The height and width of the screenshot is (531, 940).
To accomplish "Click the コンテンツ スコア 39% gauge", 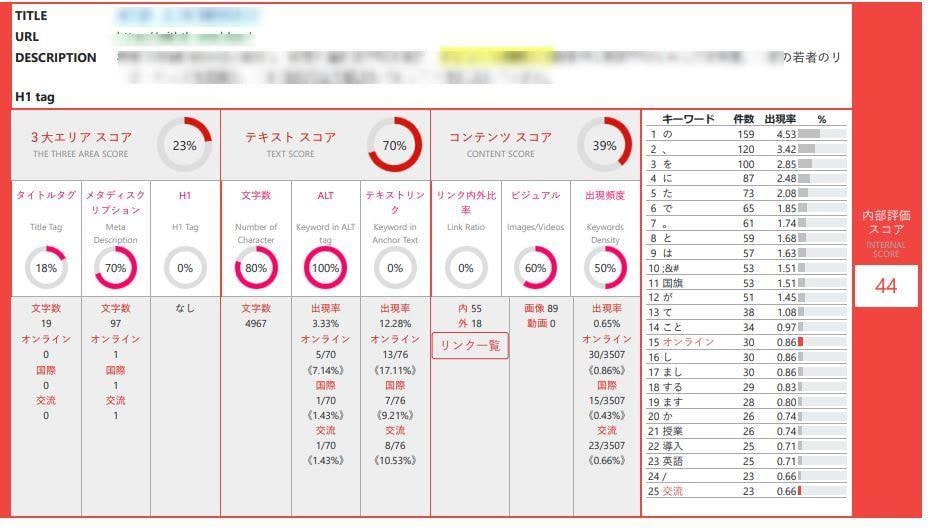I will coord(604,145).
